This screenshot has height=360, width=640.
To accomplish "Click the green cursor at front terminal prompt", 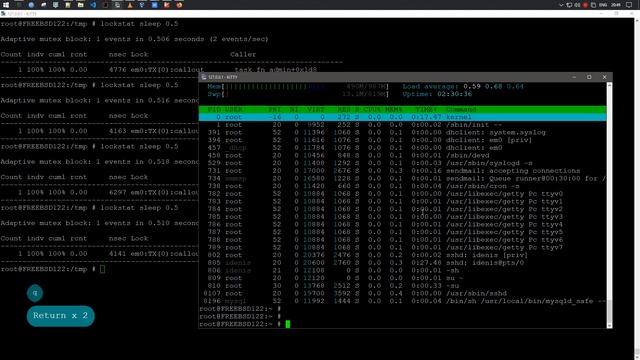I will [288, 324].
